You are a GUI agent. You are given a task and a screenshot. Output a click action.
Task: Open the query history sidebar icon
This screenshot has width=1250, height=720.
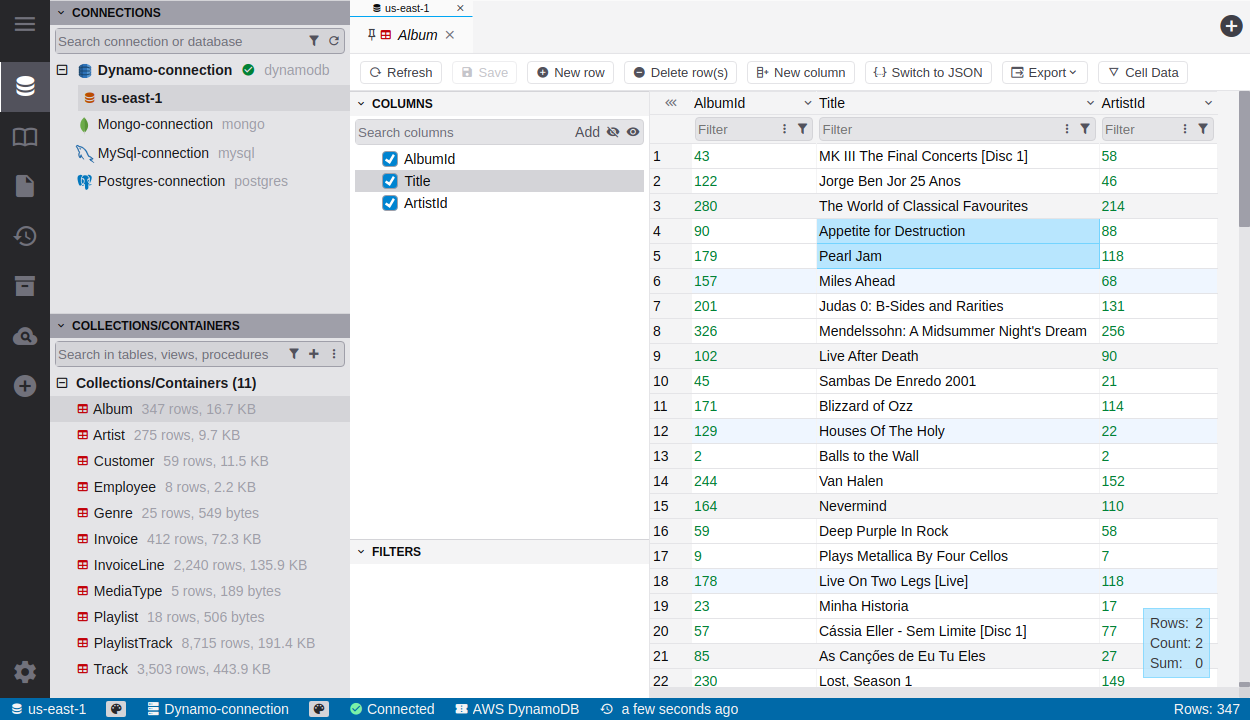point(25,236)
